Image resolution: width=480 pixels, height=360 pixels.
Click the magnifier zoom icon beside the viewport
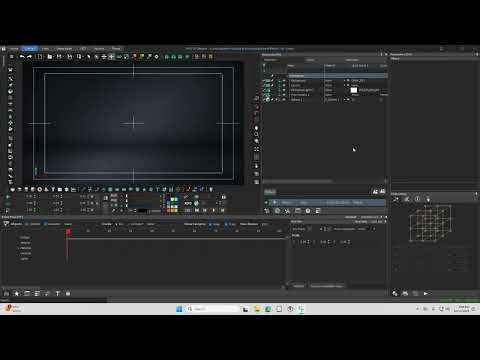pos(256,134)
